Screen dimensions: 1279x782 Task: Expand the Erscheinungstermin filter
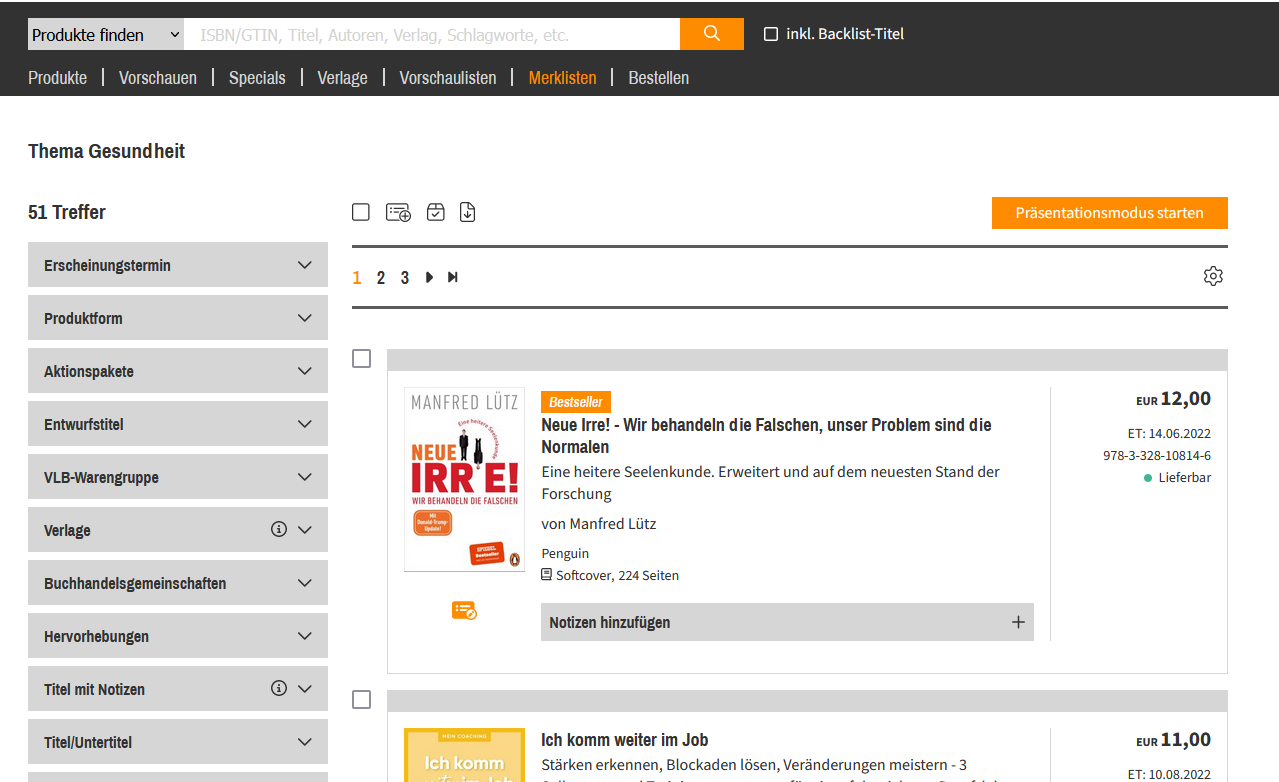point(178,265)
